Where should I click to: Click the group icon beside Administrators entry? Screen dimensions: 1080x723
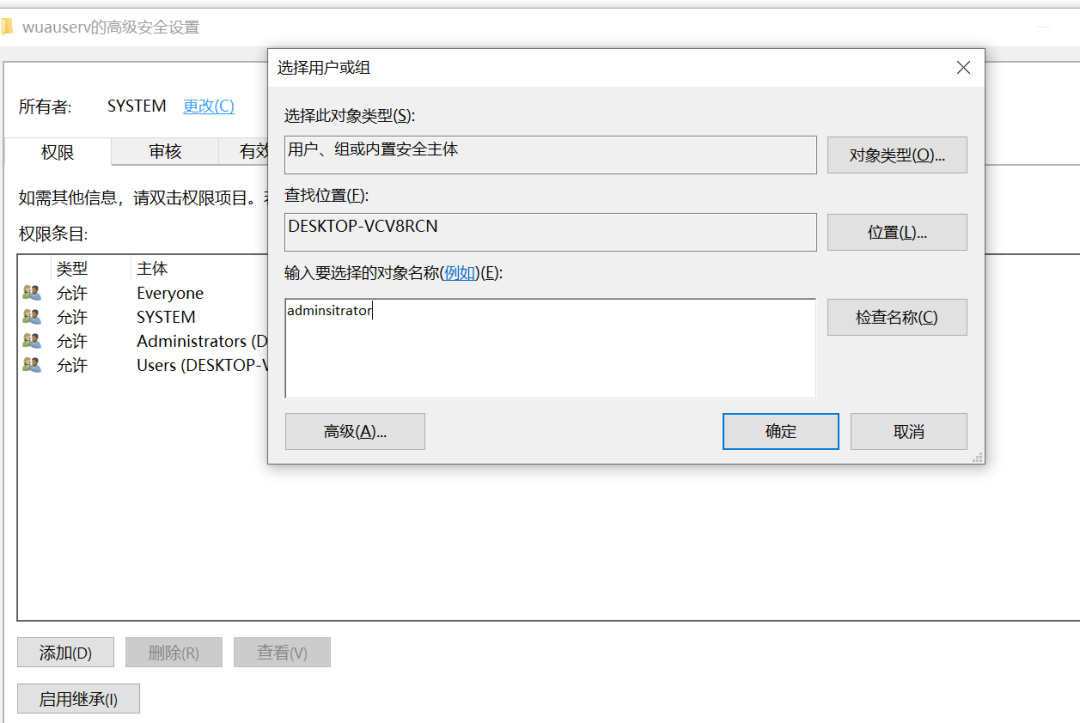(x=32, y=341)
